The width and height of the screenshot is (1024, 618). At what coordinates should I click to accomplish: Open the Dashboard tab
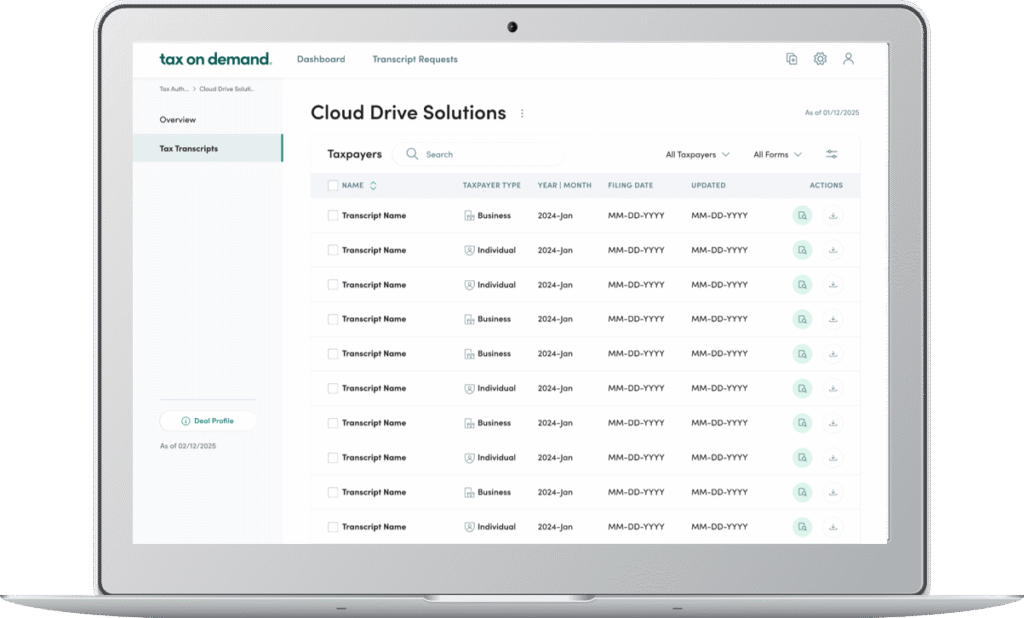[x=321, y=59]
